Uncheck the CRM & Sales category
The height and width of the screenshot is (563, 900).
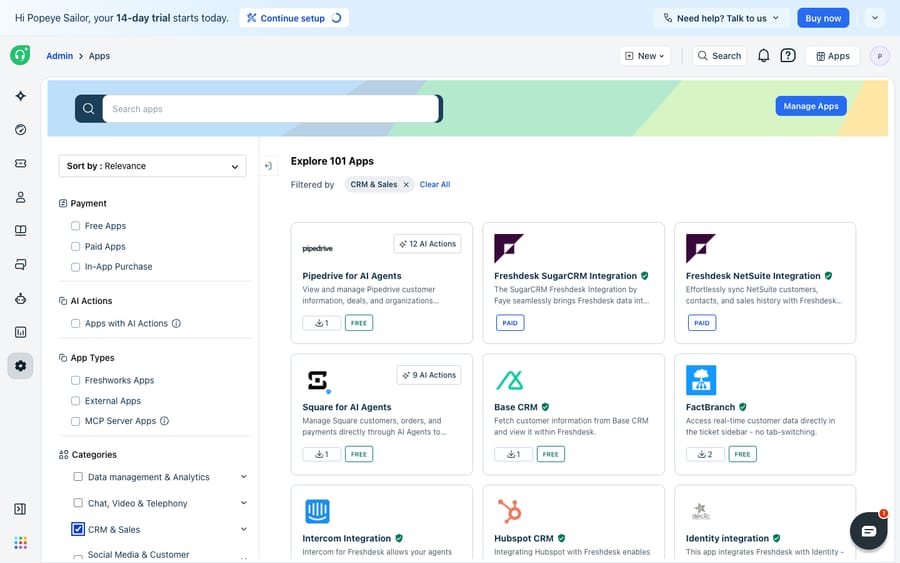click(x=78, y=529)
